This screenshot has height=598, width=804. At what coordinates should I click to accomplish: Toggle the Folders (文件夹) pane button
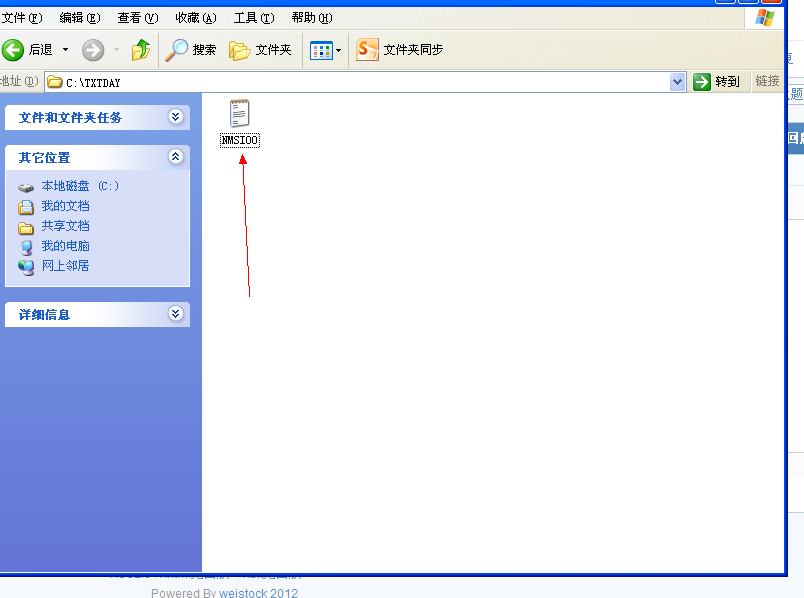[260, 50]
